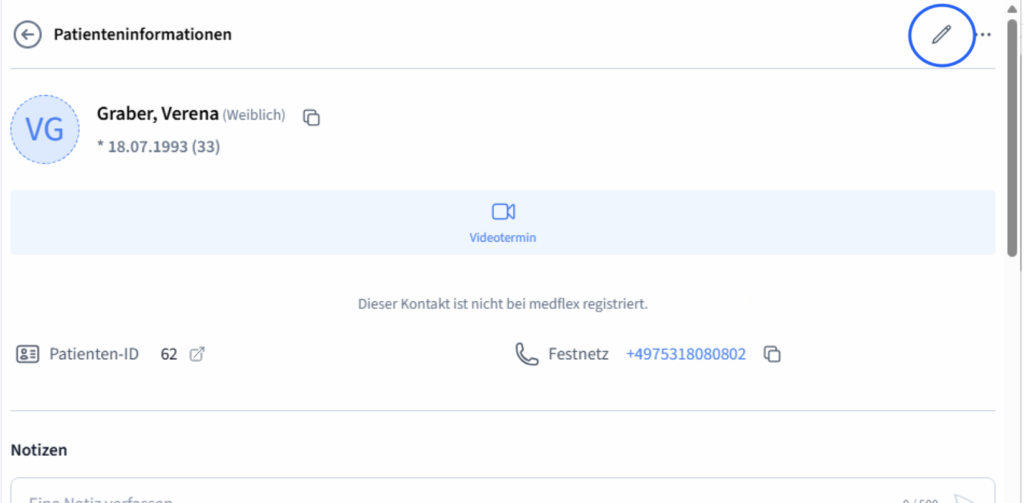
Task: Select the VG avatar circle
Action: point(45,129)
